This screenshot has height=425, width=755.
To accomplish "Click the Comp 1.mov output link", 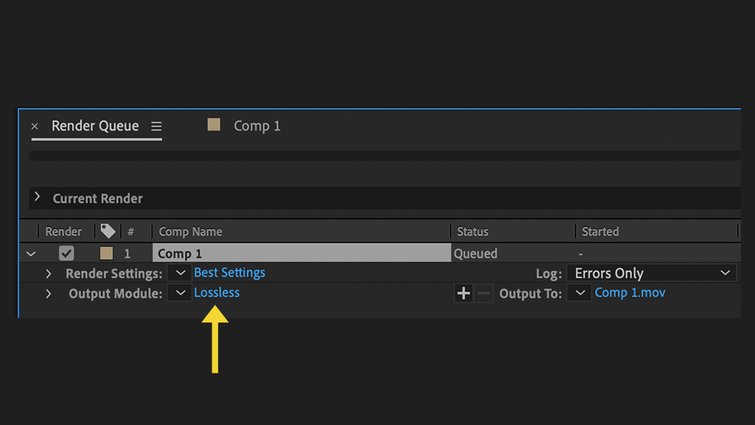I will pyautogui.click(x=630, y=293).
